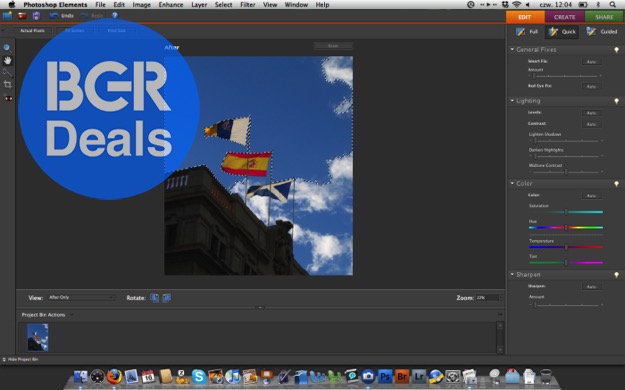Adjust the Hue color slider
The image size is (625, 390).
tap(566, 228)
